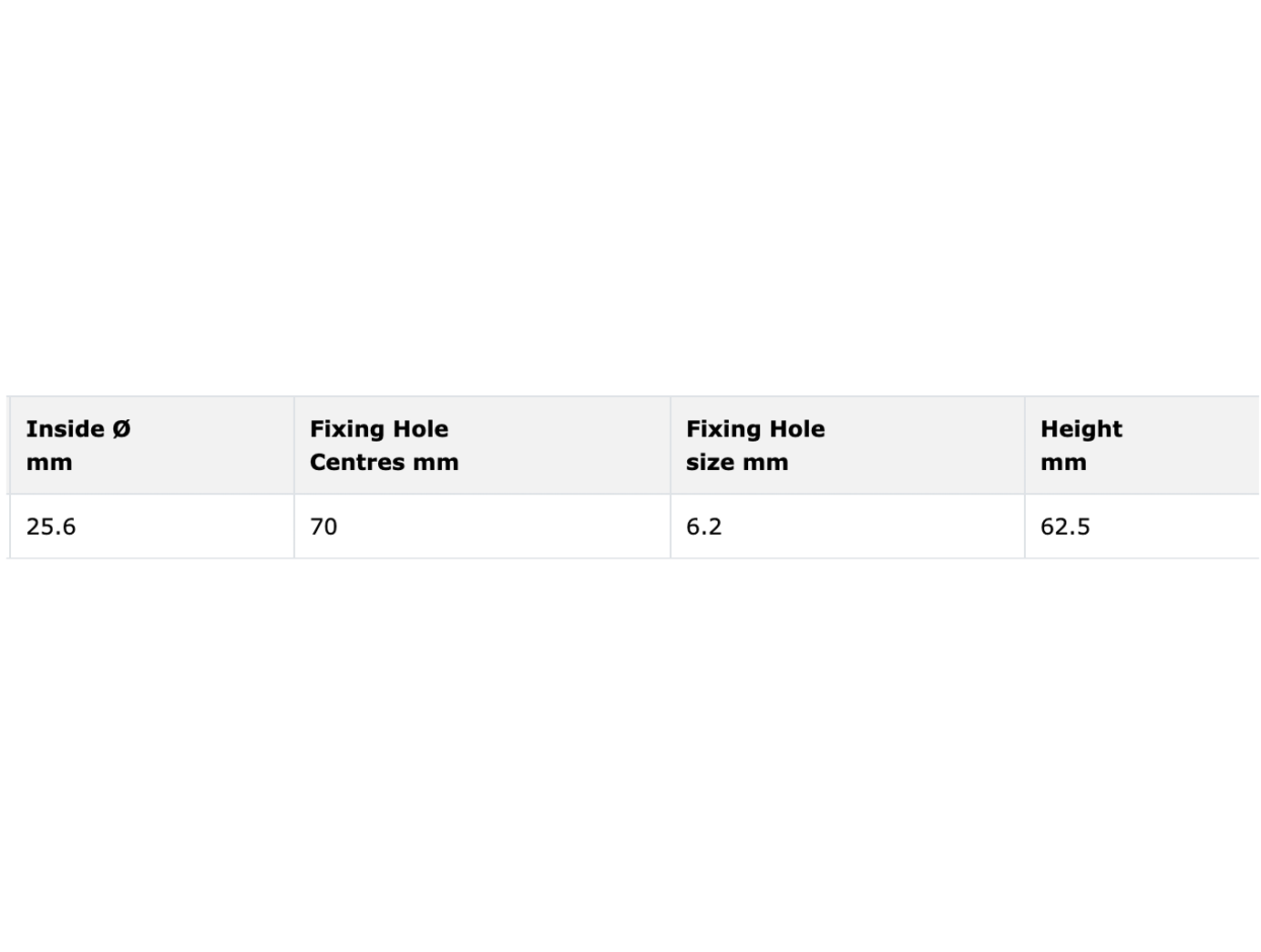This screenshot has height=952, width=1261.
Task: Select the Fixing Hole Centres mm header
Action: pyautogui.click(x=482, y=445)
